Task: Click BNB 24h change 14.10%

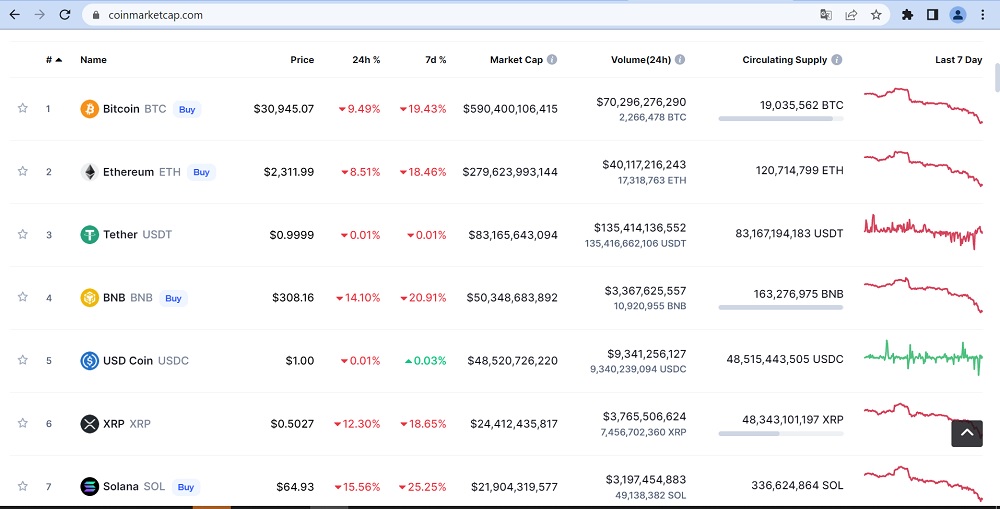Action: tap(358, 297)
